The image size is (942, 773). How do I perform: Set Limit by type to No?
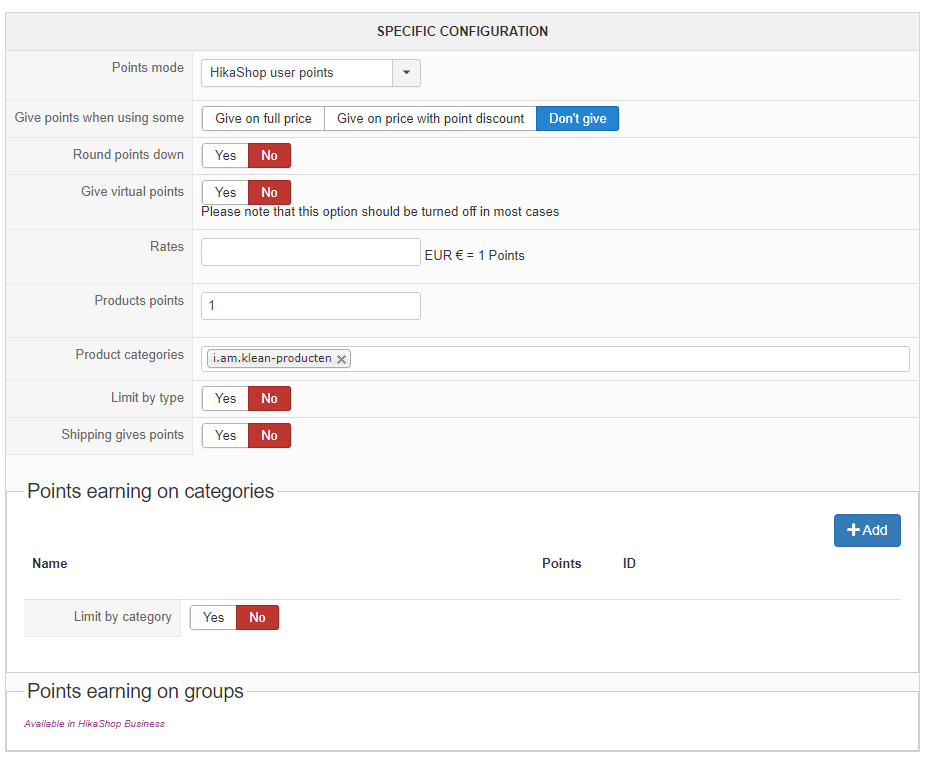coord(269,399)
